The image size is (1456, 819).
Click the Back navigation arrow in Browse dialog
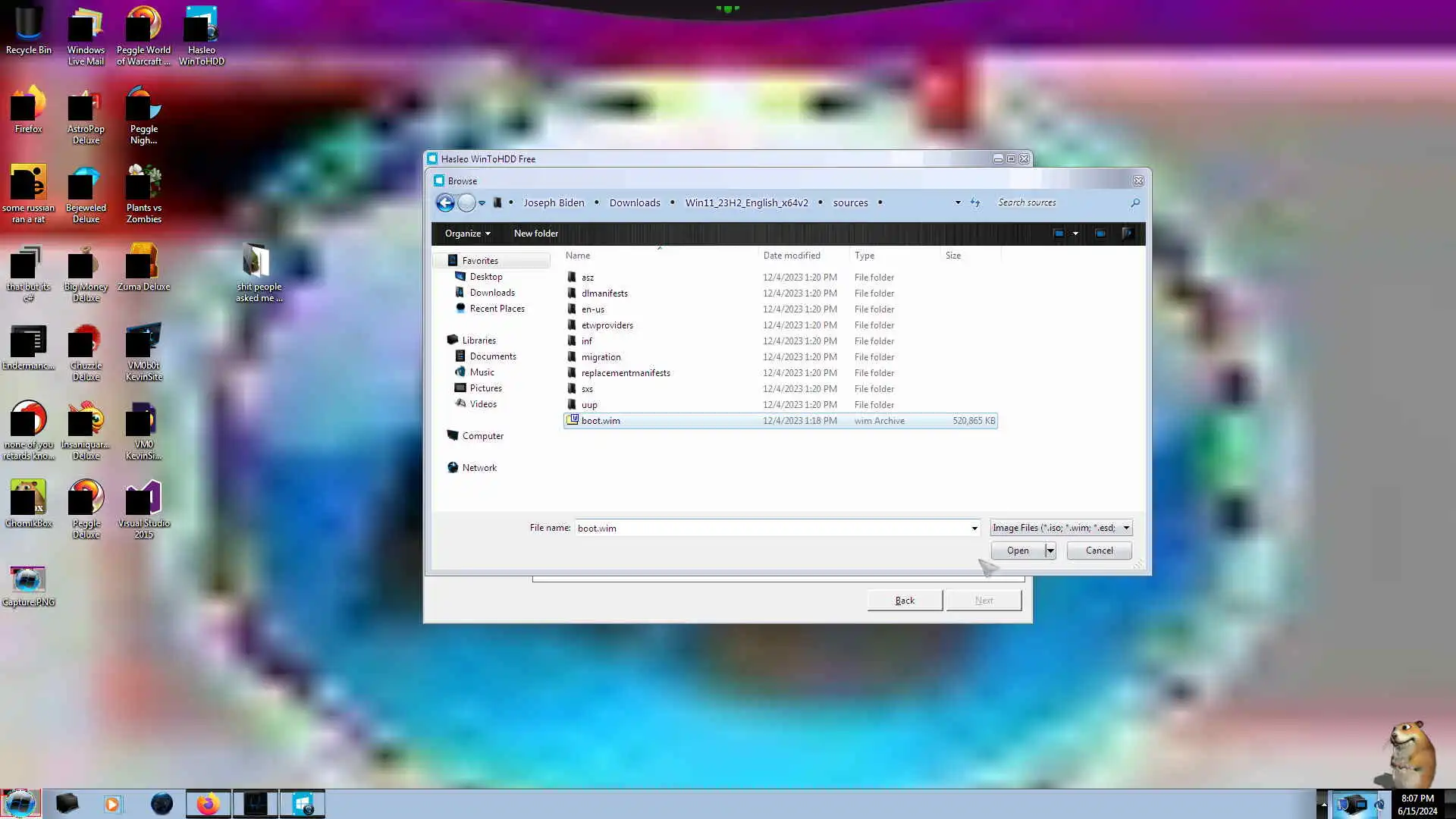[x=445, y=202]
